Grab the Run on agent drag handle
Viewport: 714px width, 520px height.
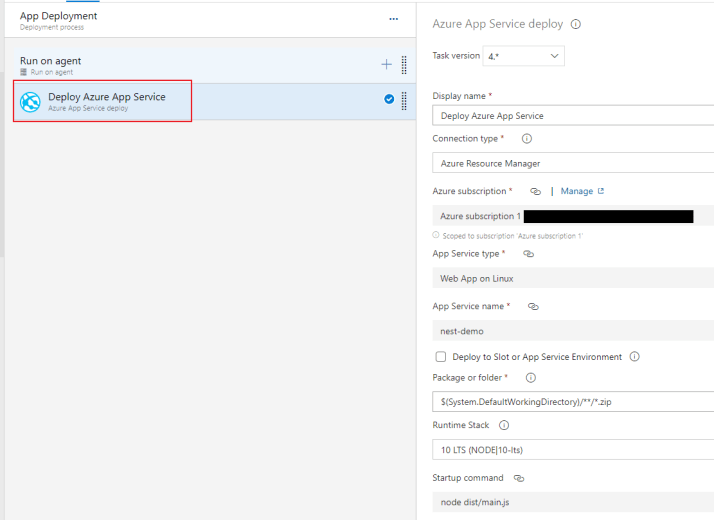click(404, 65)
